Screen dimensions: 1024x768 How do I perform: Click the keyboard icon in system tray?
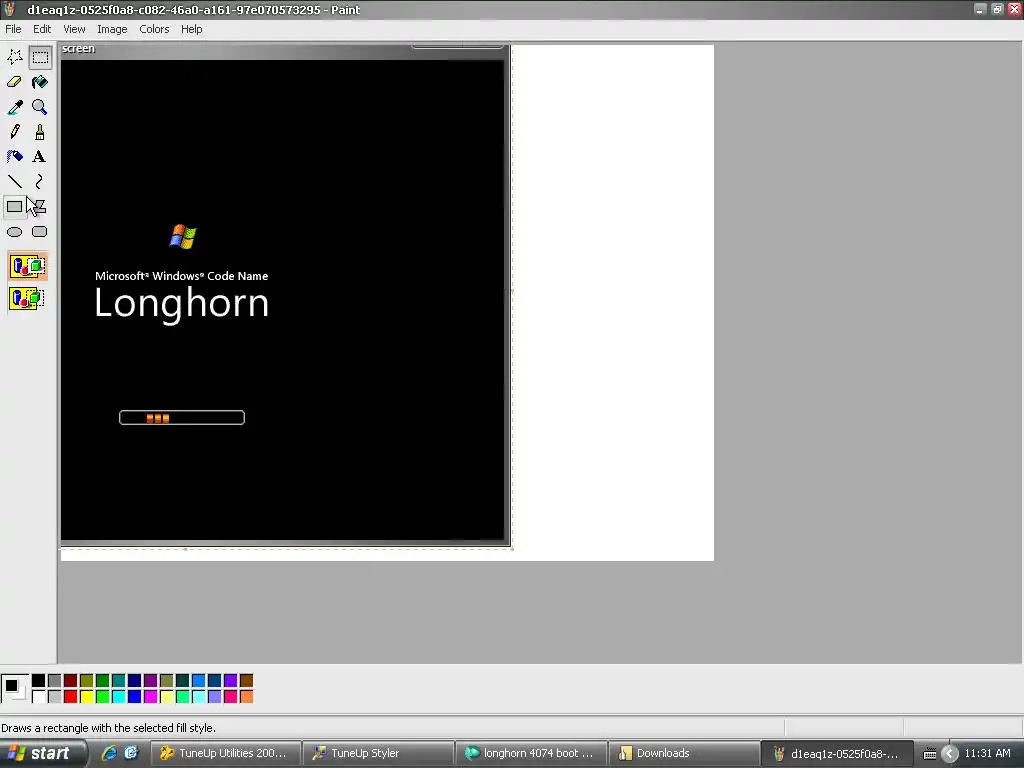930,754
